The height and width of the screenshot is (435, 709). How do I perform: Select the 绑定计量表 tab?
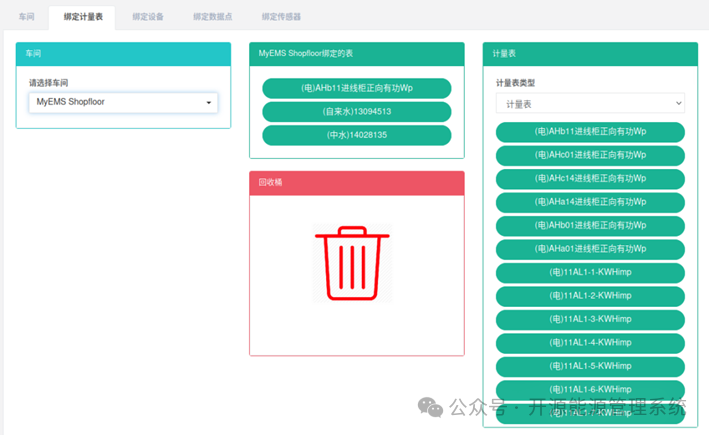point(83,17)
